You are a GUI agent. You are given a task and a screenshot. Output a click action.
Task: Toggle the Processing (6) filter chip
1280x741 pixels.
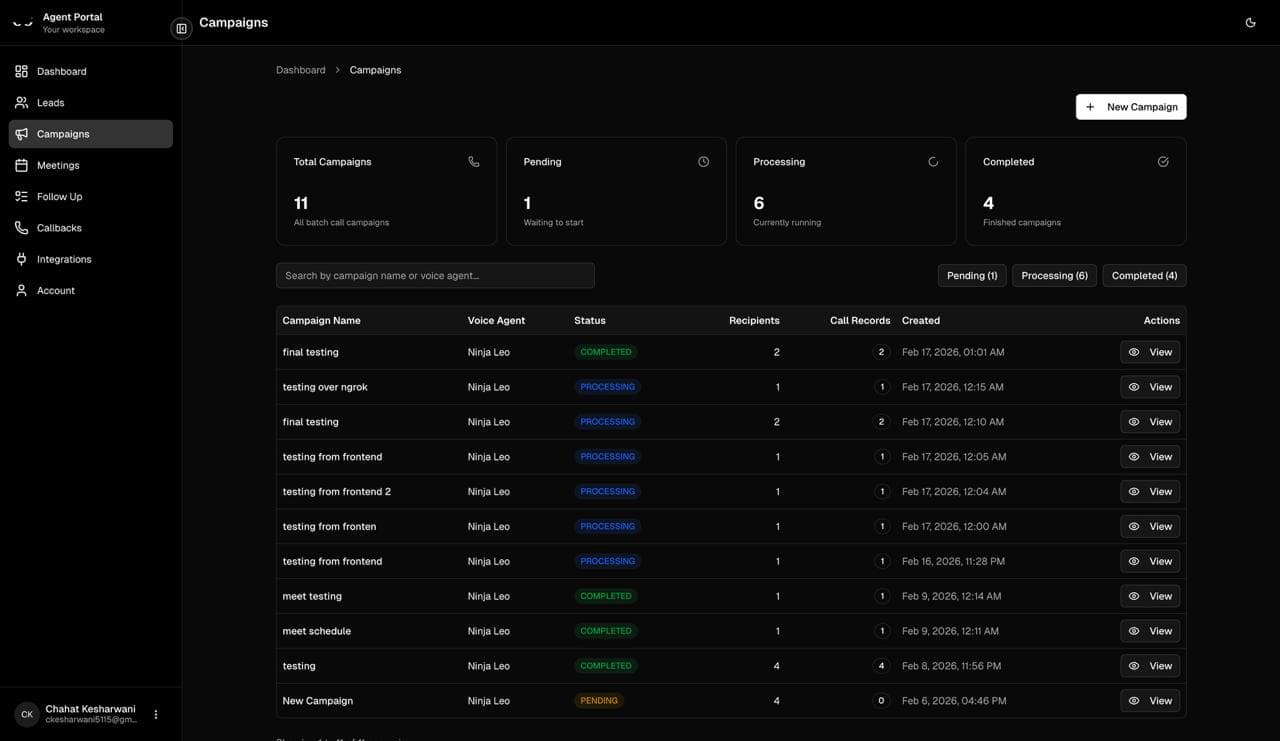1053,275
